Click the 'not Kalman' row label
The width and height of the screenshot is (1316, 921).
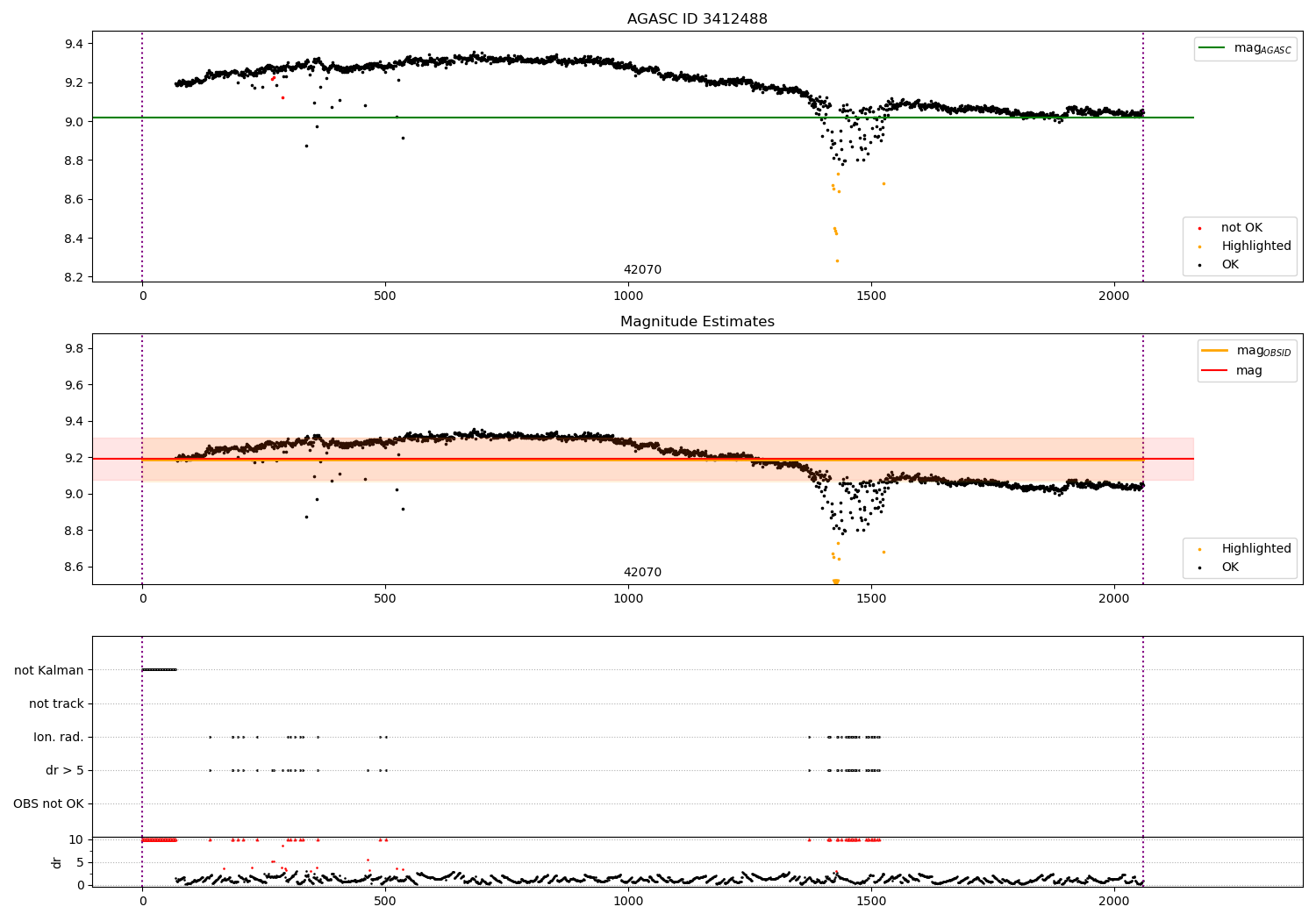pos(49,671)
